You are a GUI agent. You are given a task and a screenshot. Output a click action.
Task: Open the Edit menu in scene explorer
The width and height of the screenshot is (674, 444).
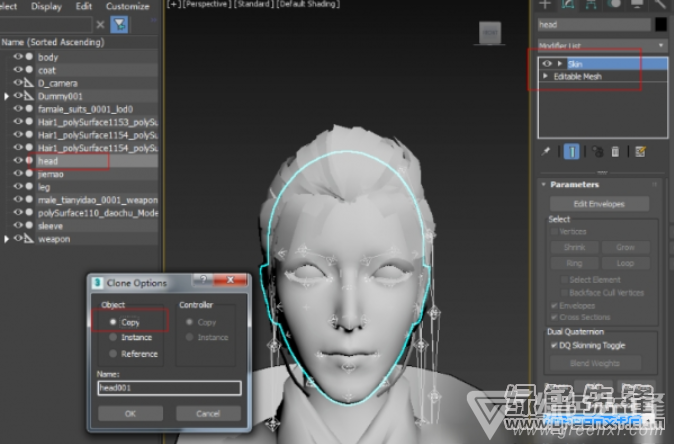(84, 6)
